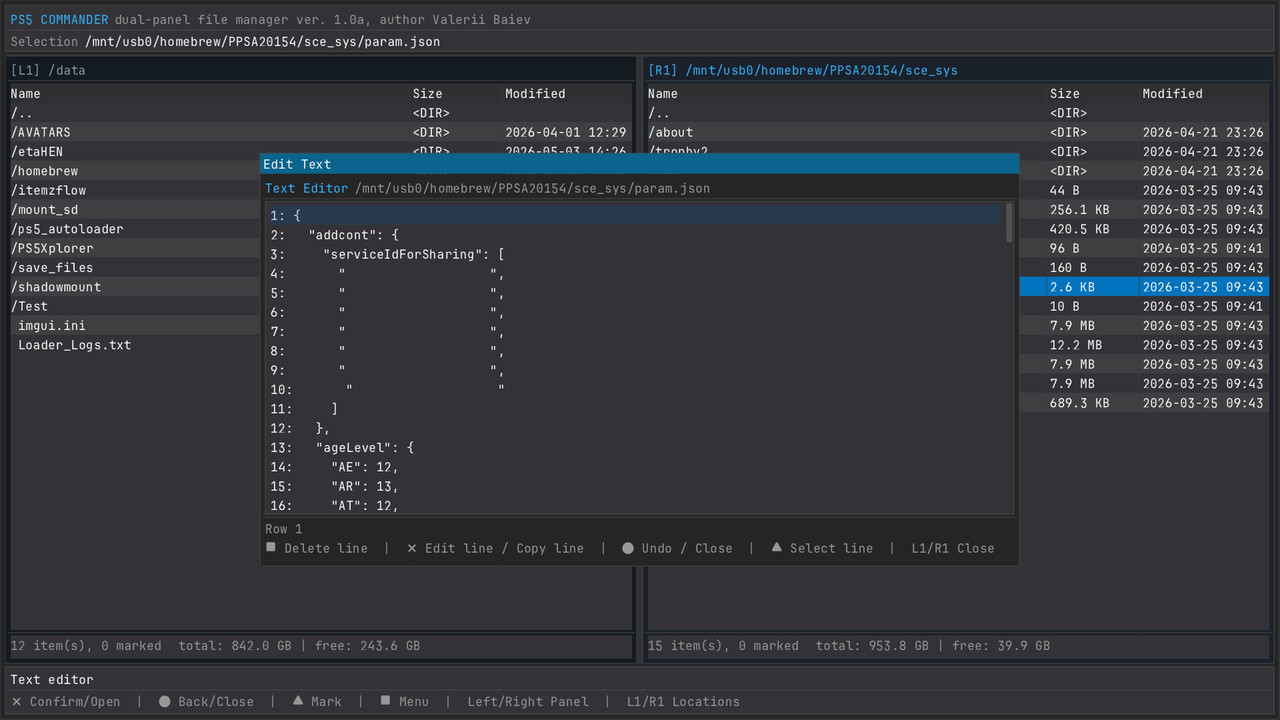Click the Edit Text dialog title bar
This screenshot has width=1280, height=720.
[x=640, y=164]
